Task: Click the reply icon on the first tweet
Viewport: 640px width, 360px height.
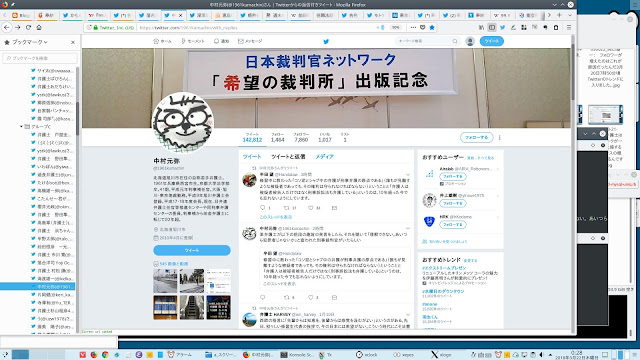Action: (262, 208)
